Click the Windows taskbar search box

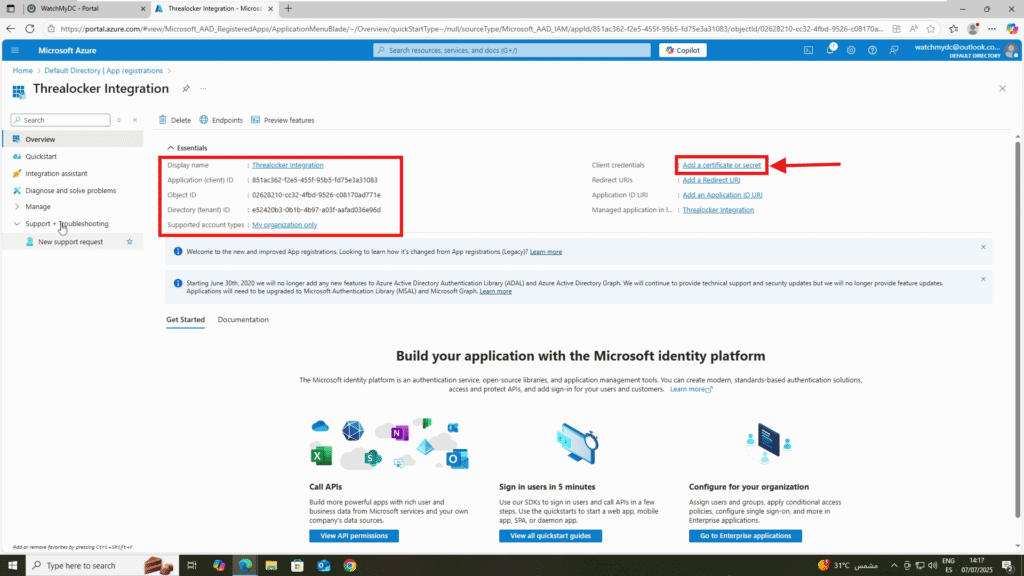coord(101,566)
